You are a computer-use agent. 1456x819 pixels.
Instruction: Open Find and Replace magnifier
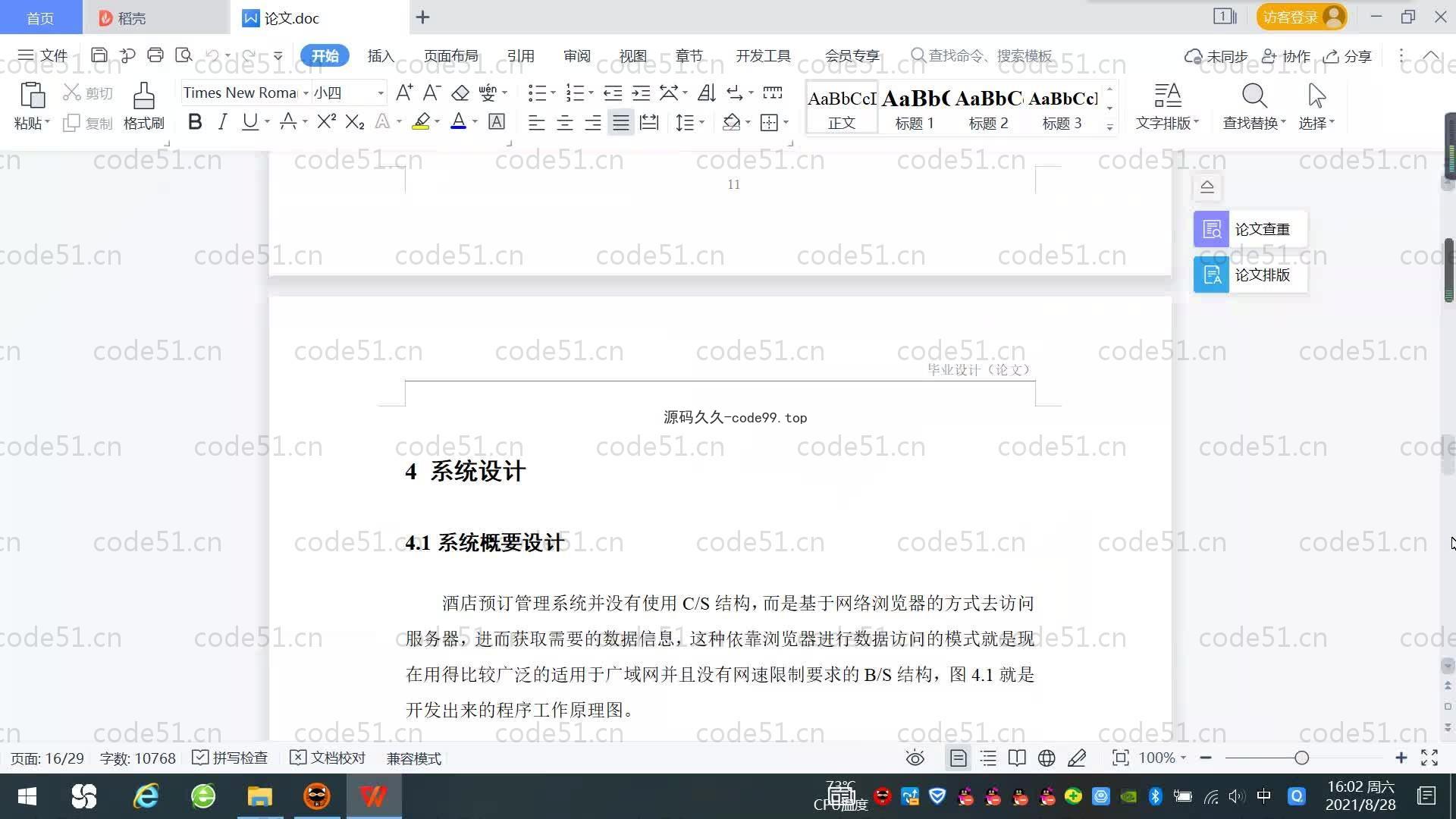pyautogui.click(x=1254, y=96)
